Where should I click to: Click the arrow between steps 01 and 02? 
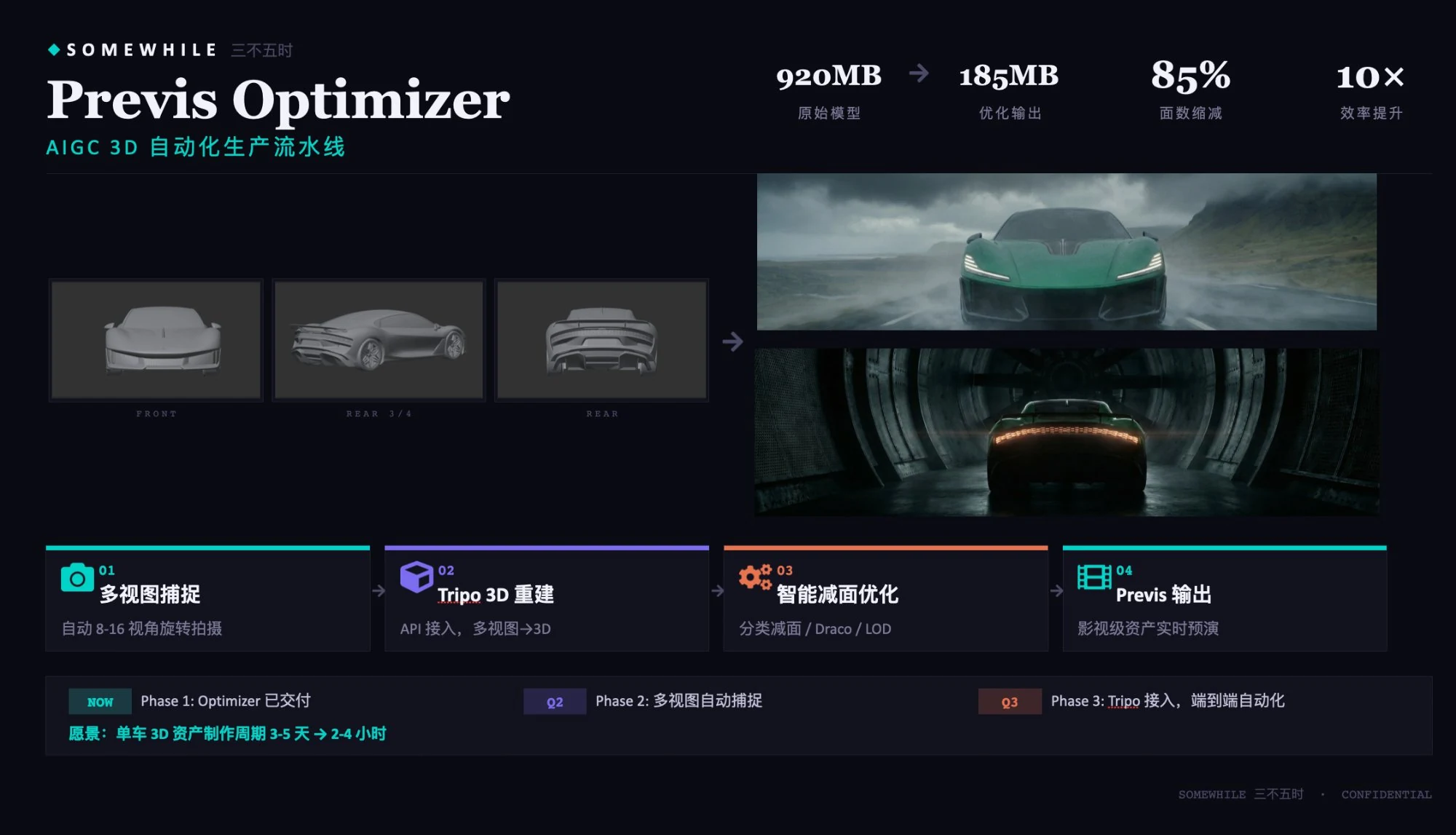(x=378, y=591)
